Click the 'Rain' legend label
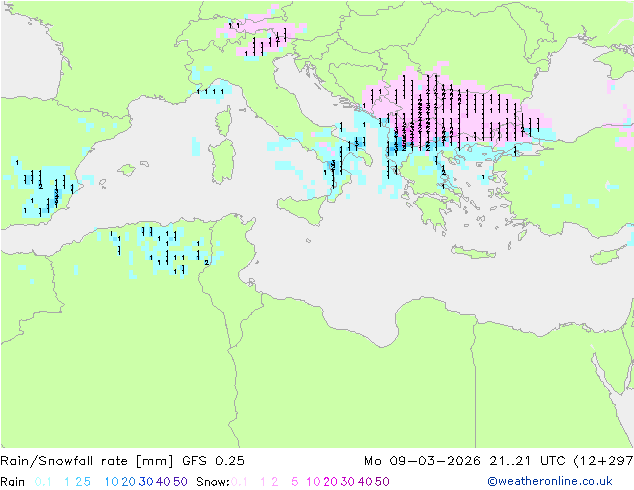Image resolution: width=634 pixels, height=490 pixels. 13,482
